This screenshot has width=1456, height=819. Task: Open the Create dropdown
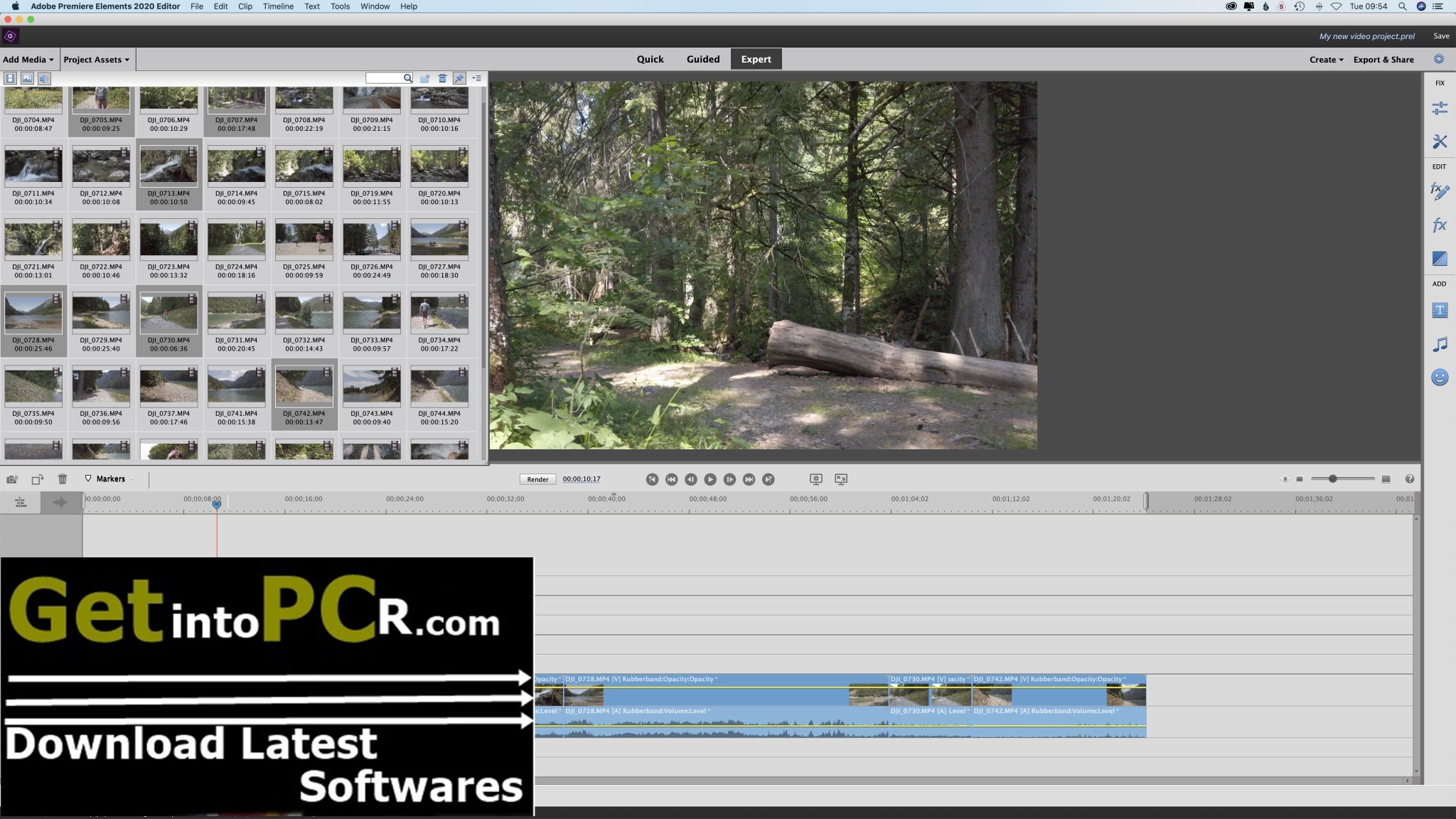pyautogui.click(x=1327, y=60)
